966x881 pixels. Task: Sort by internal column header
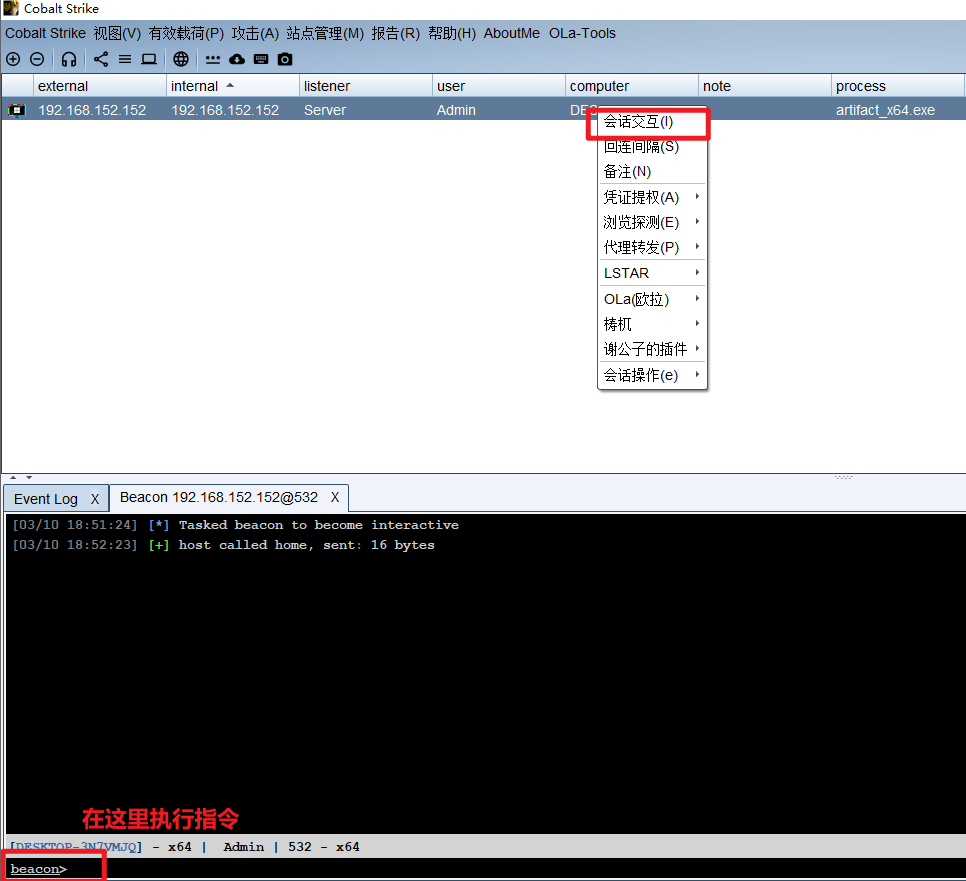pos(232,86)
